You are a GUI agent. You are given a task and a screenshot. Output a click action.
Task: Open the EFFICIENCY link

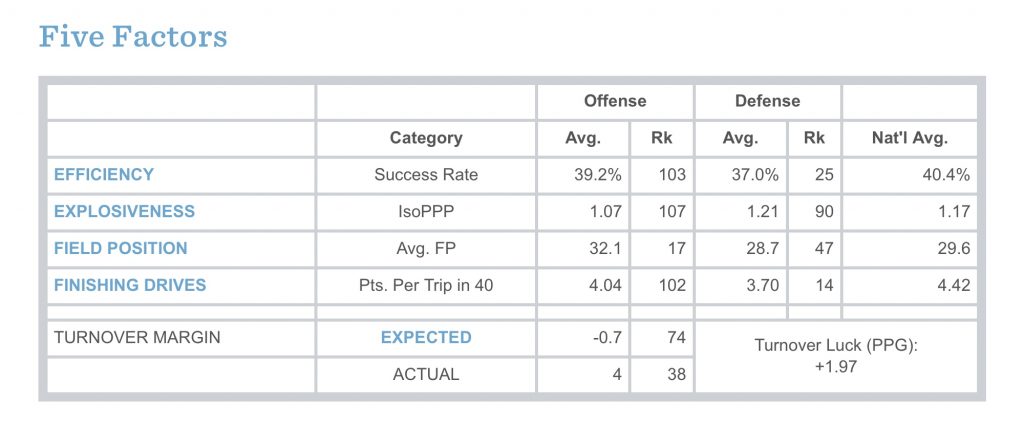(x=104, y=174)
